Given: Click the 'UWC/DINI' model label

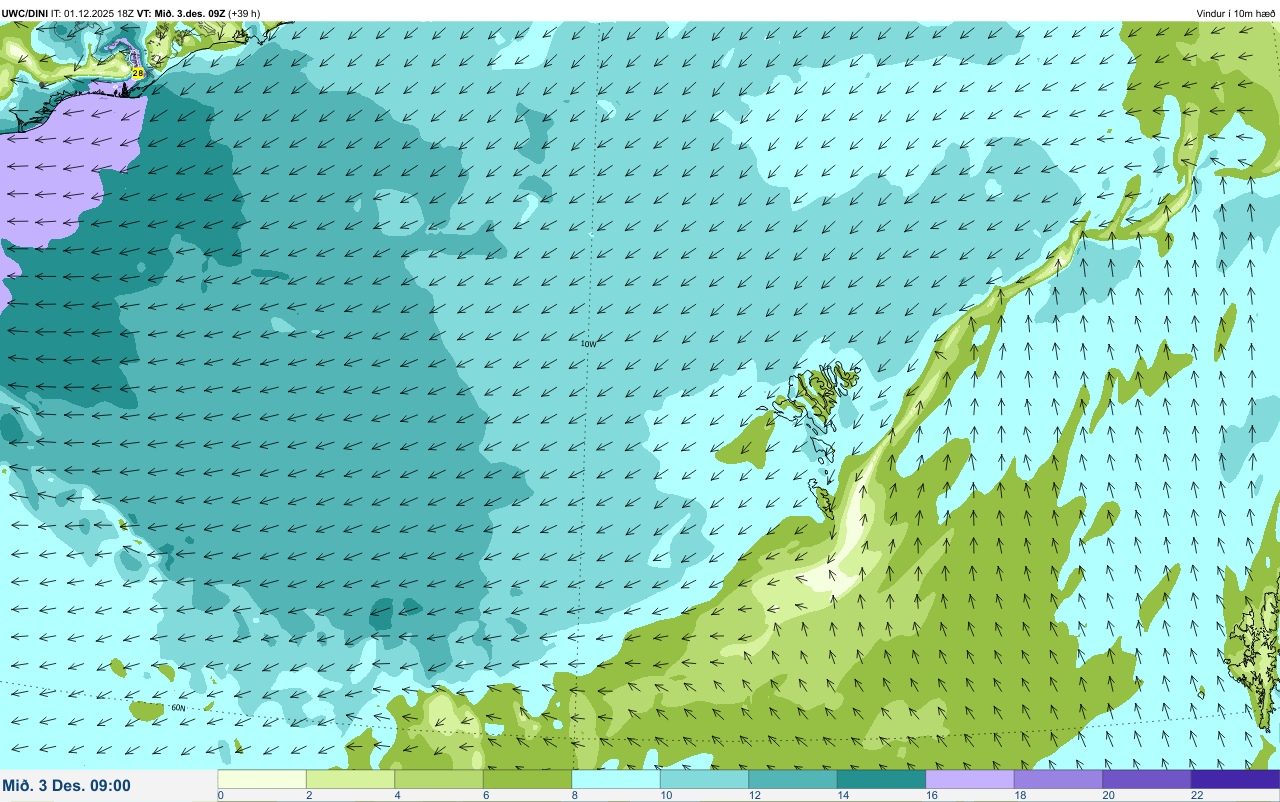Looking at the screenshot, I should 25,13.
